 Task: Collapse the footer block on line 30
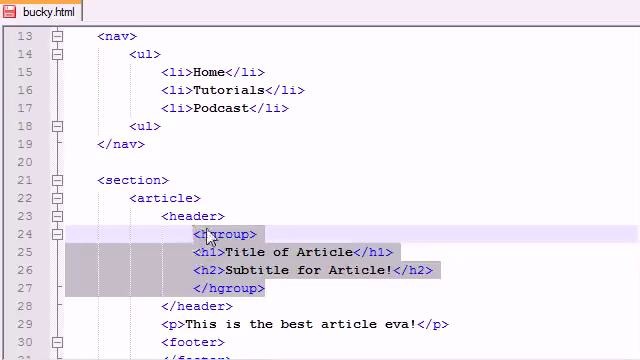coord(57,342)
